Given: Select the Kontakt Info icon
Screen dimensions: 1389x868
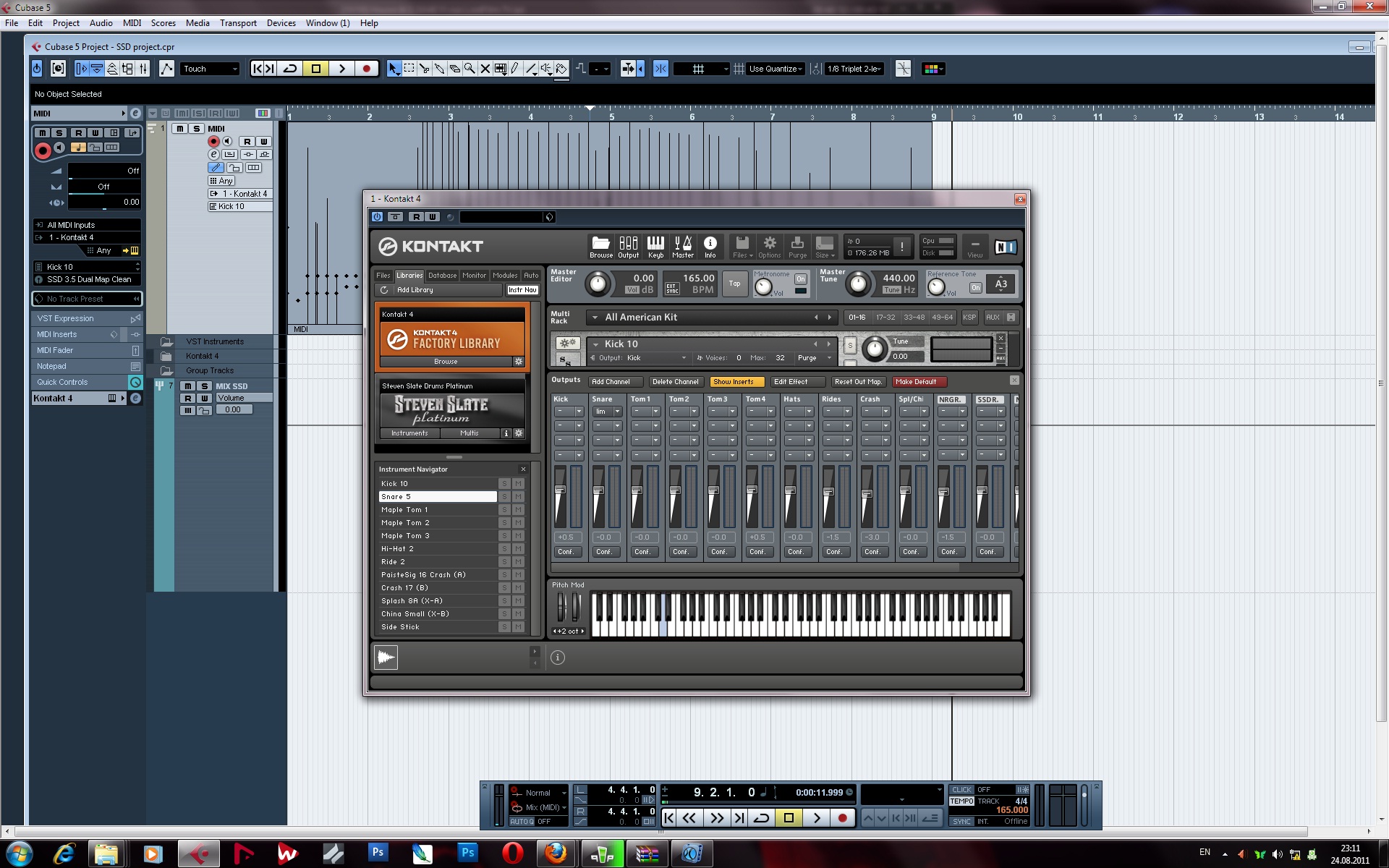Looking at the screenshot, I should 710,246.
